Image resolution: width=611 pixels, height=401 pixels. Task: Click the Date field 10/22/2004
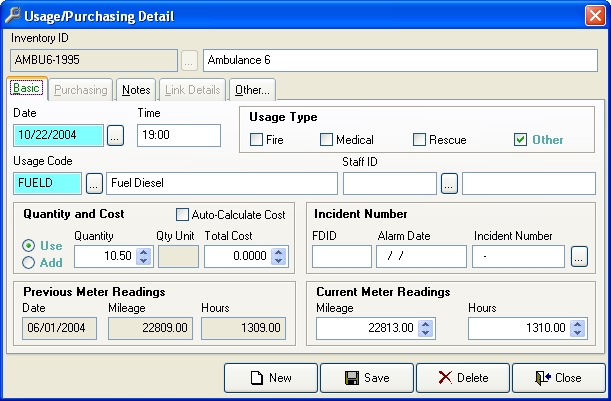58,136
